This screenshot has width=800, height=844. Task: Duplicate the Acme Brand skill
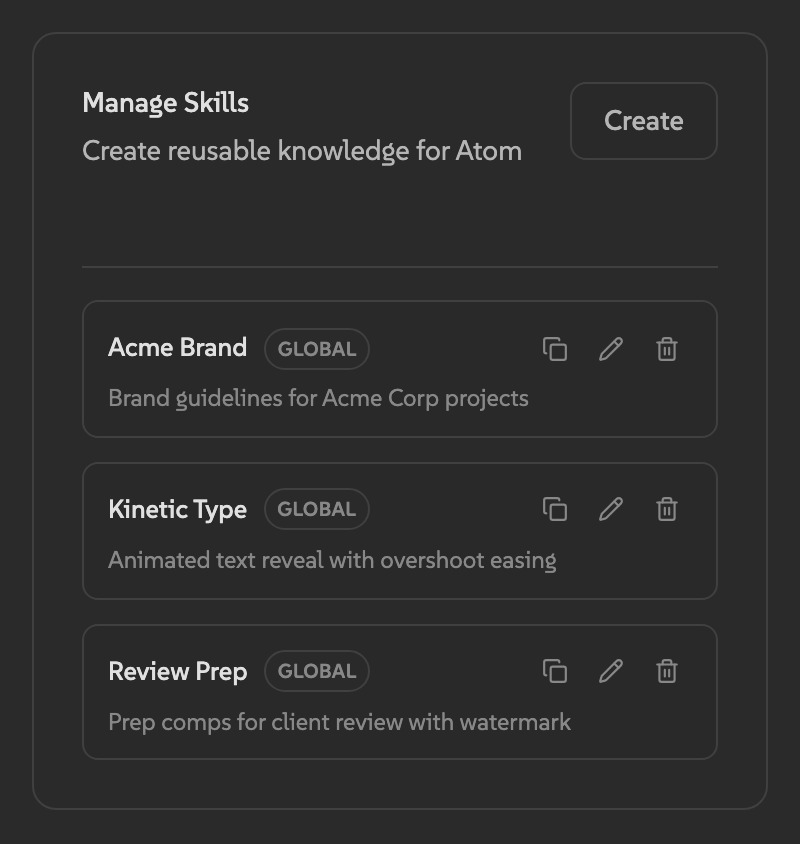click(556, 349)
